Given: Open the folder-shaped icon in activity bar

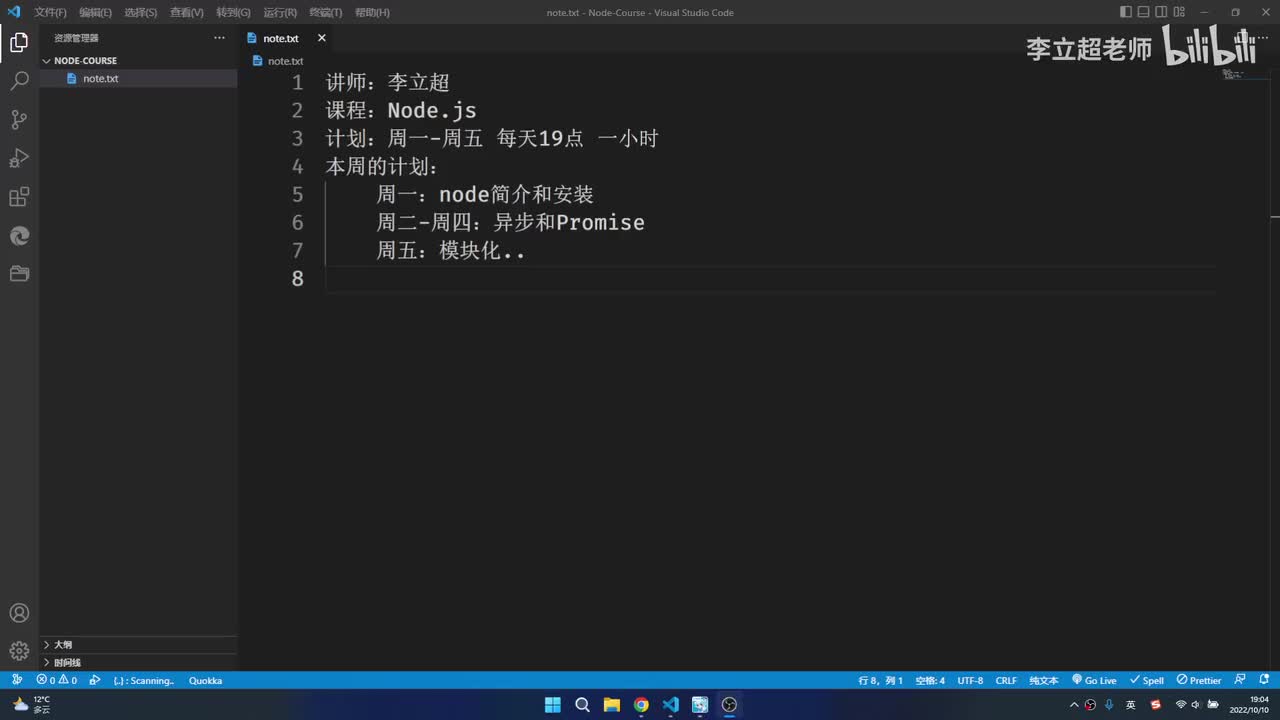Looking at the screenshot, I should pyautogui.click(x=19, y=274).
